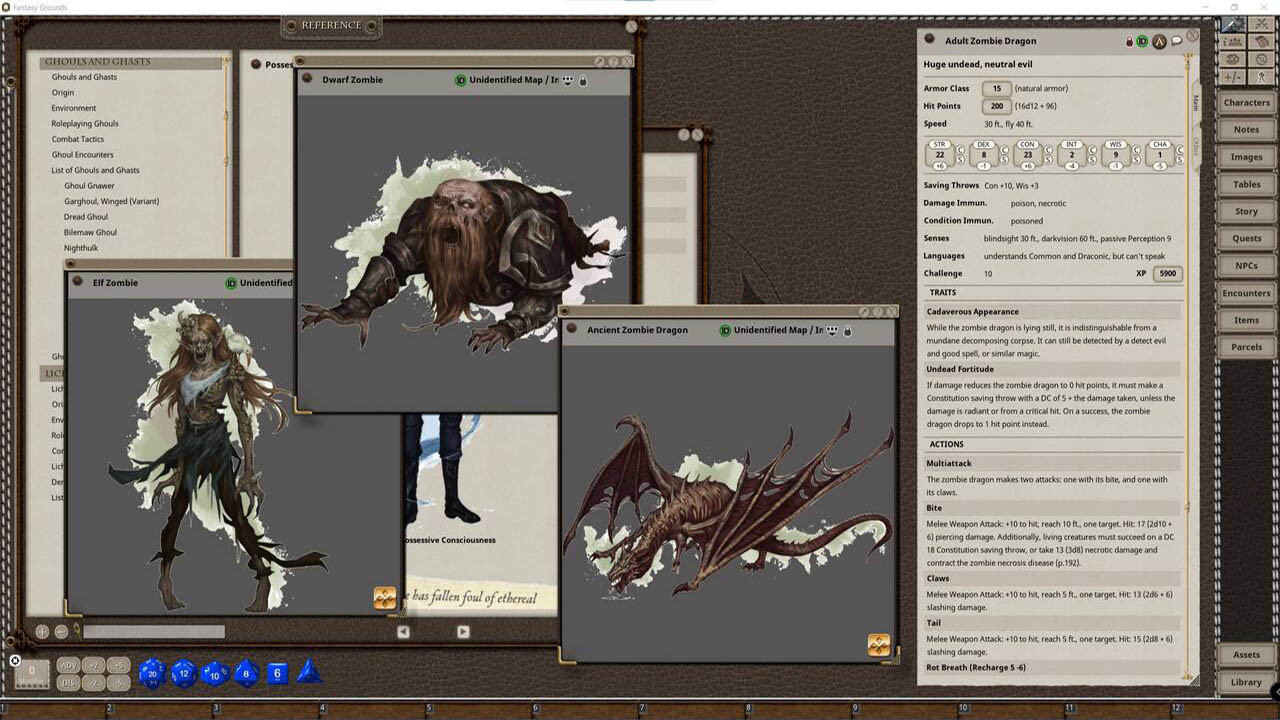Viewport: 1280px width, 720px height.
Task: Open the modifiers +/- sidebar icon
Action: [1231, 77]
